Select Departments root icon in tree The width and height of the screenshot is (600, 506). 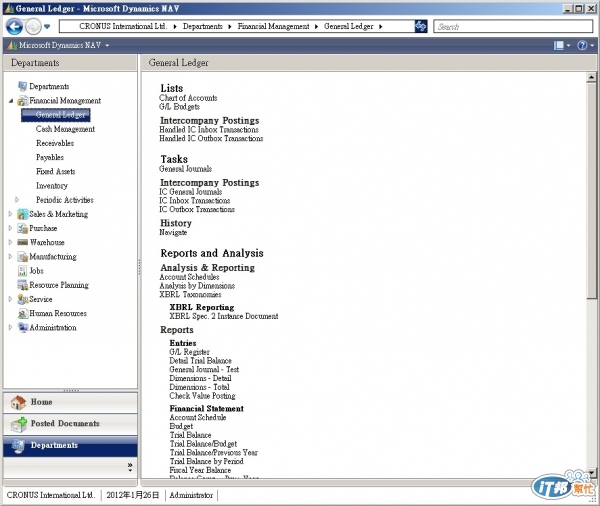(22, 86)
